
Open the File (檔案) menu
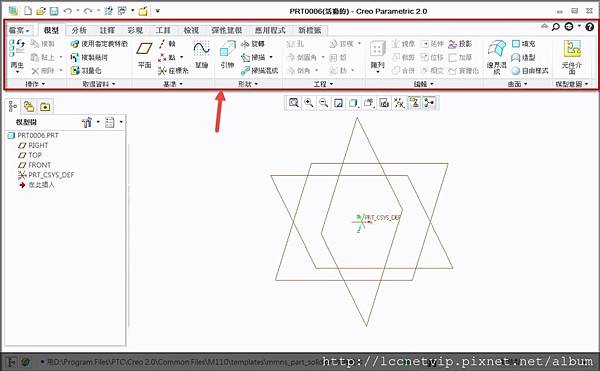point(19,30)
